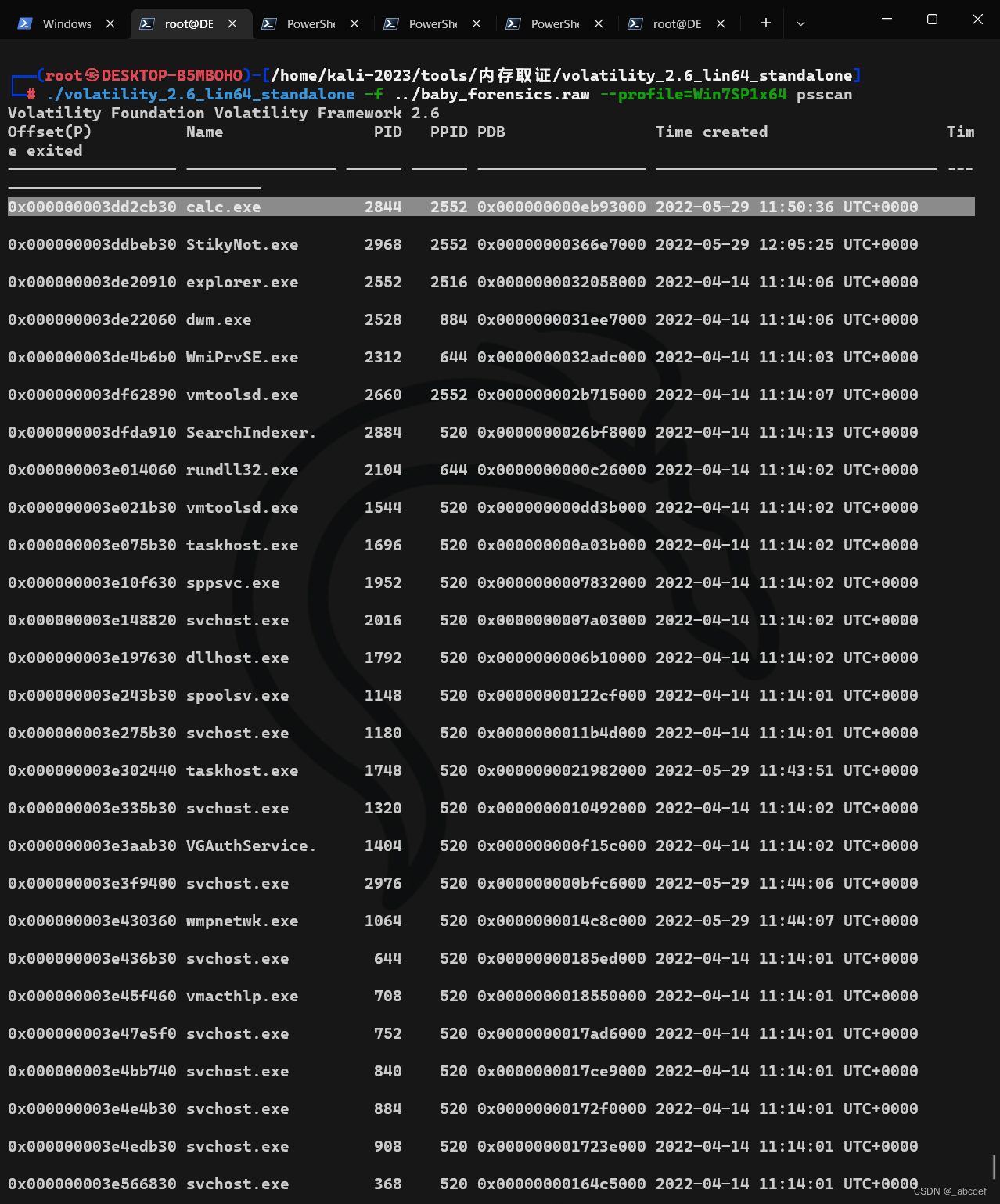Open a new terminal tab

[766, 23]
